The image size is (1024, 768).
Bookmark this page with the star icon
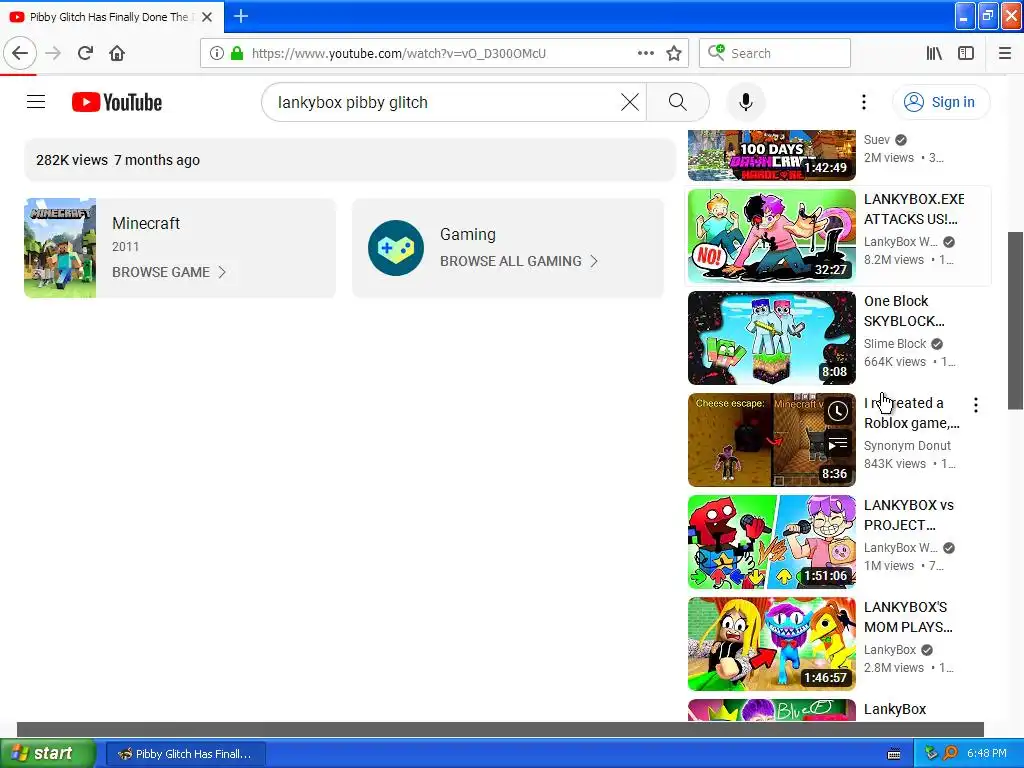(x=674, y=54)
